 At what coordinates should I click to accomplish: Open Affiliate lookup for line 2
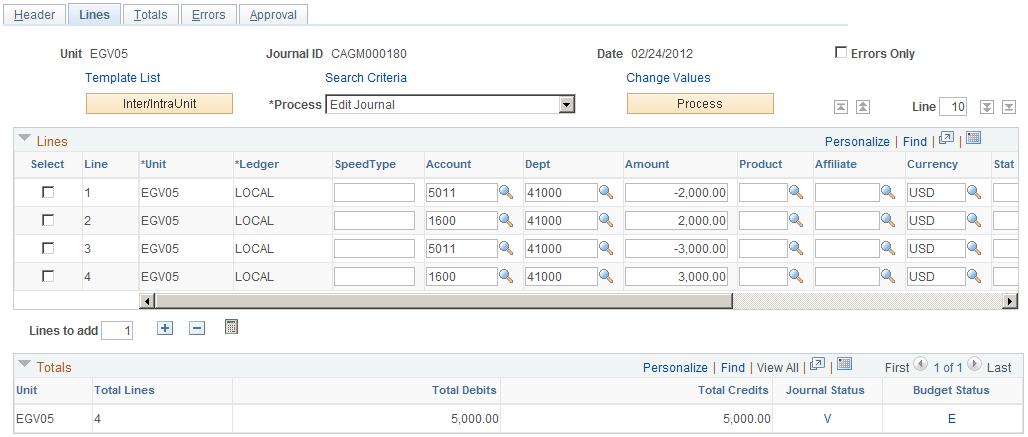click(888, 220)
